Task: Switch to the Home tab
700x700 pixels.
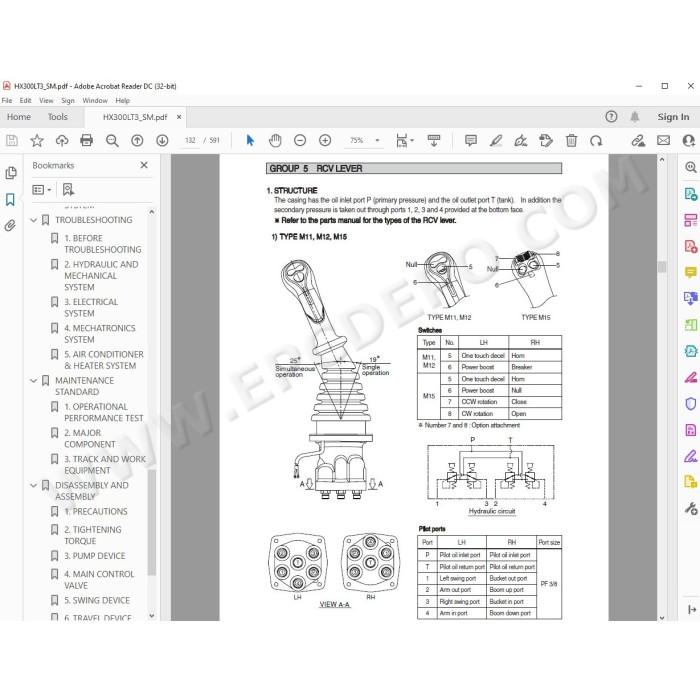Action: pyautogui.click(x=19, y=117)
